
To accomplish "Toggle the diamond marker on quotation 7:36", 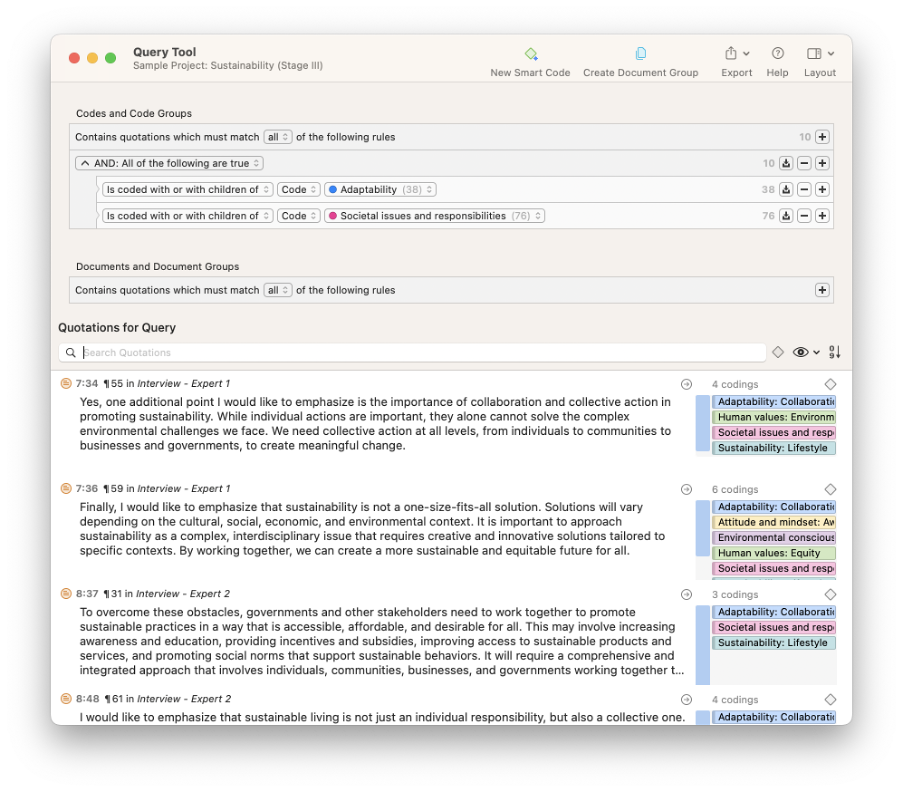I will [830, 490].
